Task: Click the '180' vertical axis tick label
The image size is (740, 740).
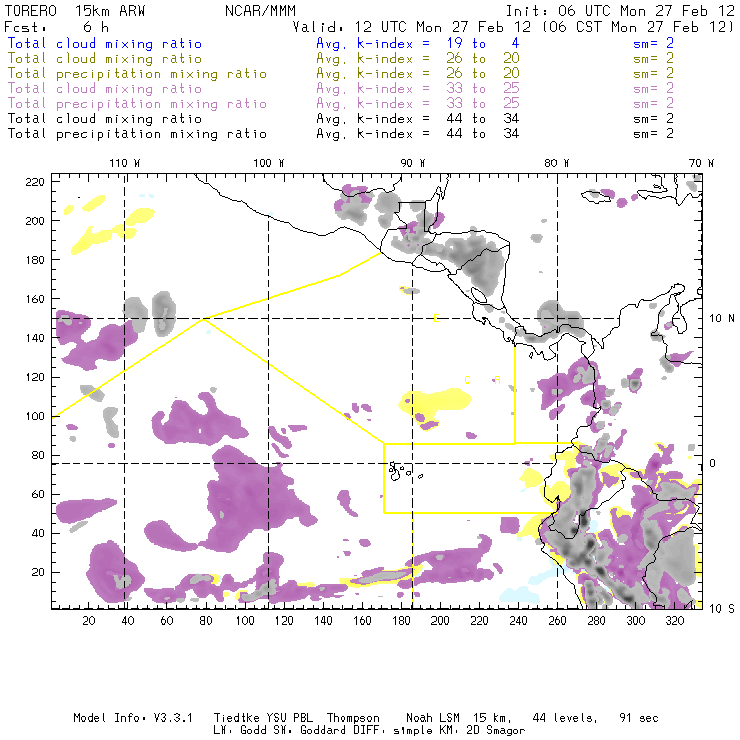Action: coord(35,260)
